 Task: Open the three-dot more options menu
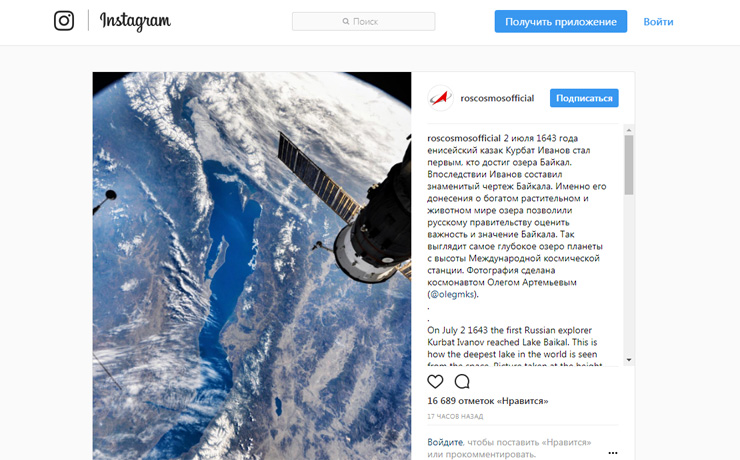[x=613, y=453]
